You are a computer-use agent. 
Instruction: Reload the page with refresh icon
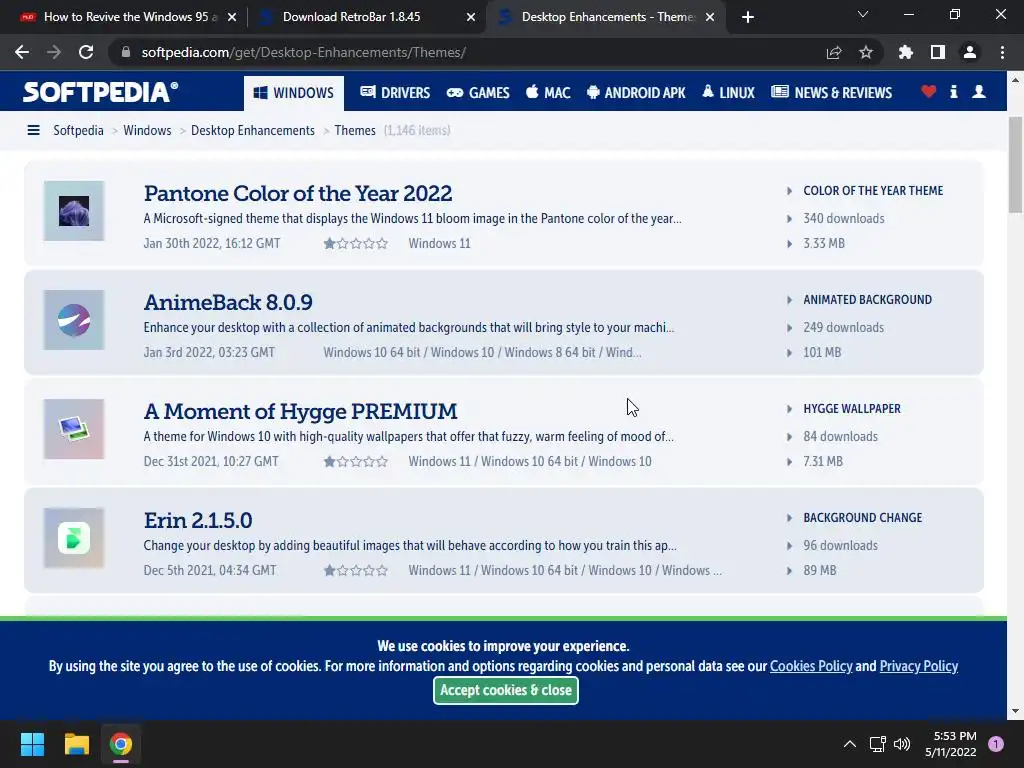coord(86,52)
